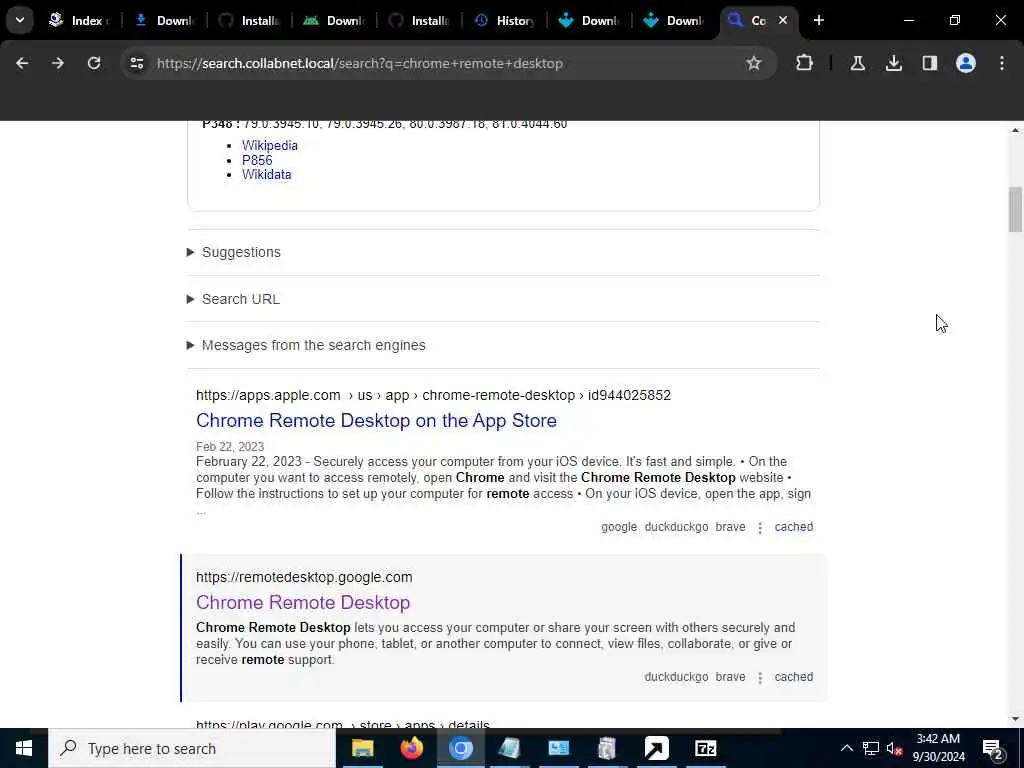Switch to the Index tab
The image size is (1024, 768).
coord(80,20)
